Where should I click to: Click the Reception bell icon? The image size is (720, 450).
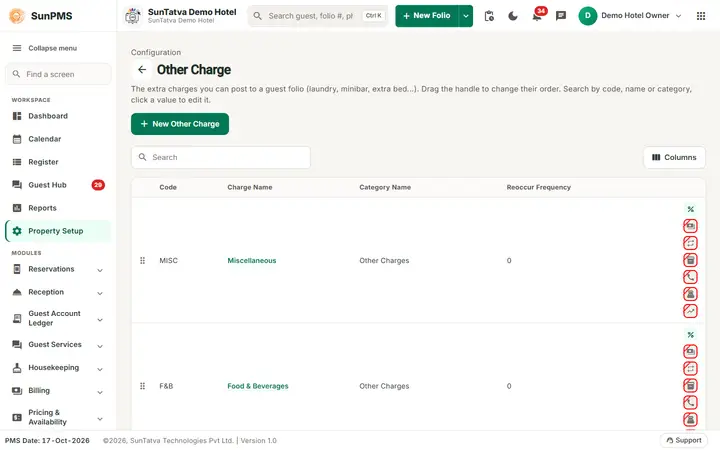coord(17,292)
